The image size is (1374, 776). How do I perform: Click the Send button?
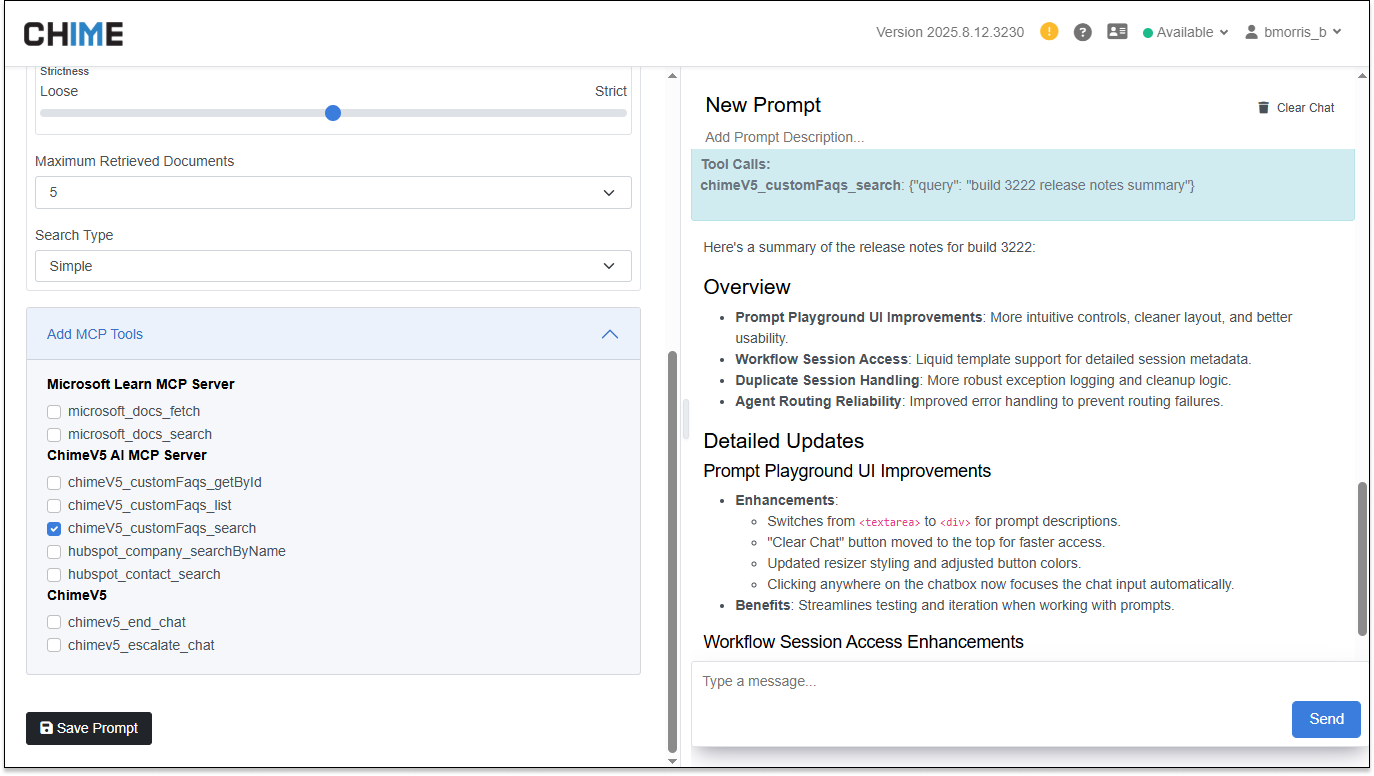[x=1326, y=719]
